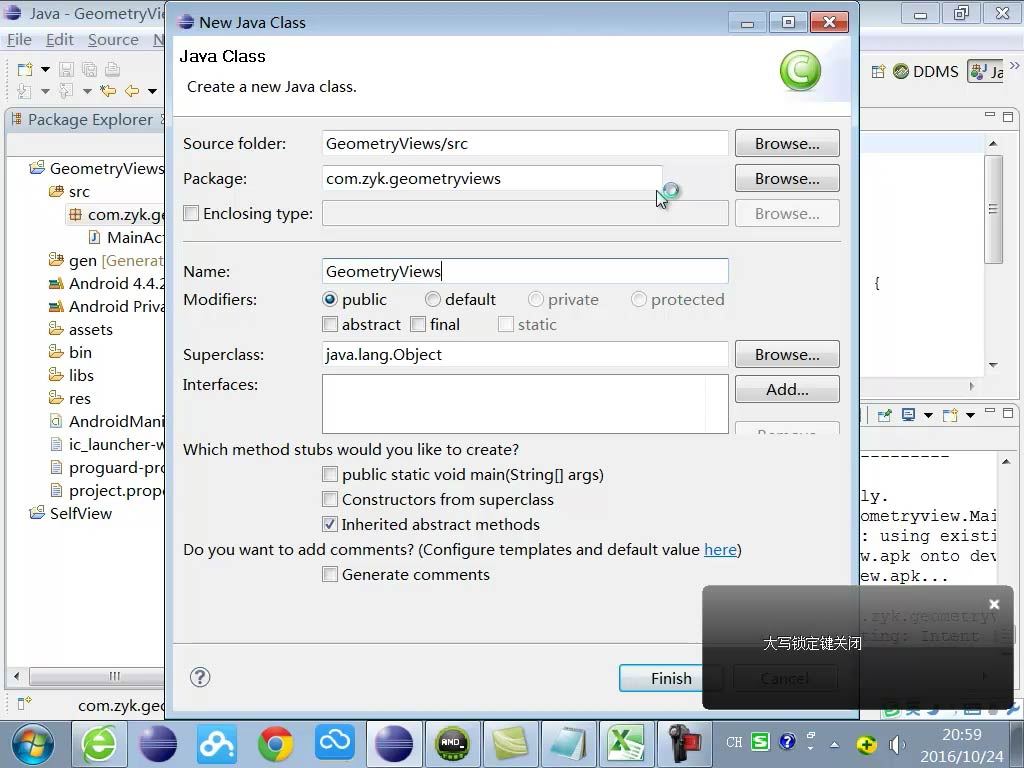Click the 'here' templates link
1024x768 pixels.
[720, 550]
